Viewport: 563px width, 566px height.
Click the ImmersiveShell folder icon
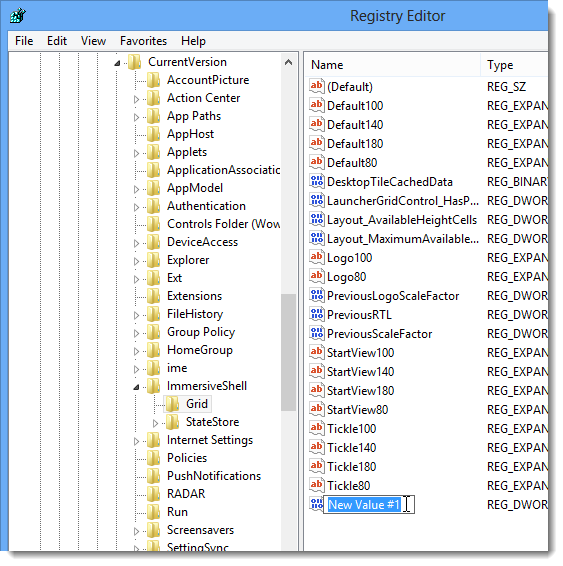[153, 386]
